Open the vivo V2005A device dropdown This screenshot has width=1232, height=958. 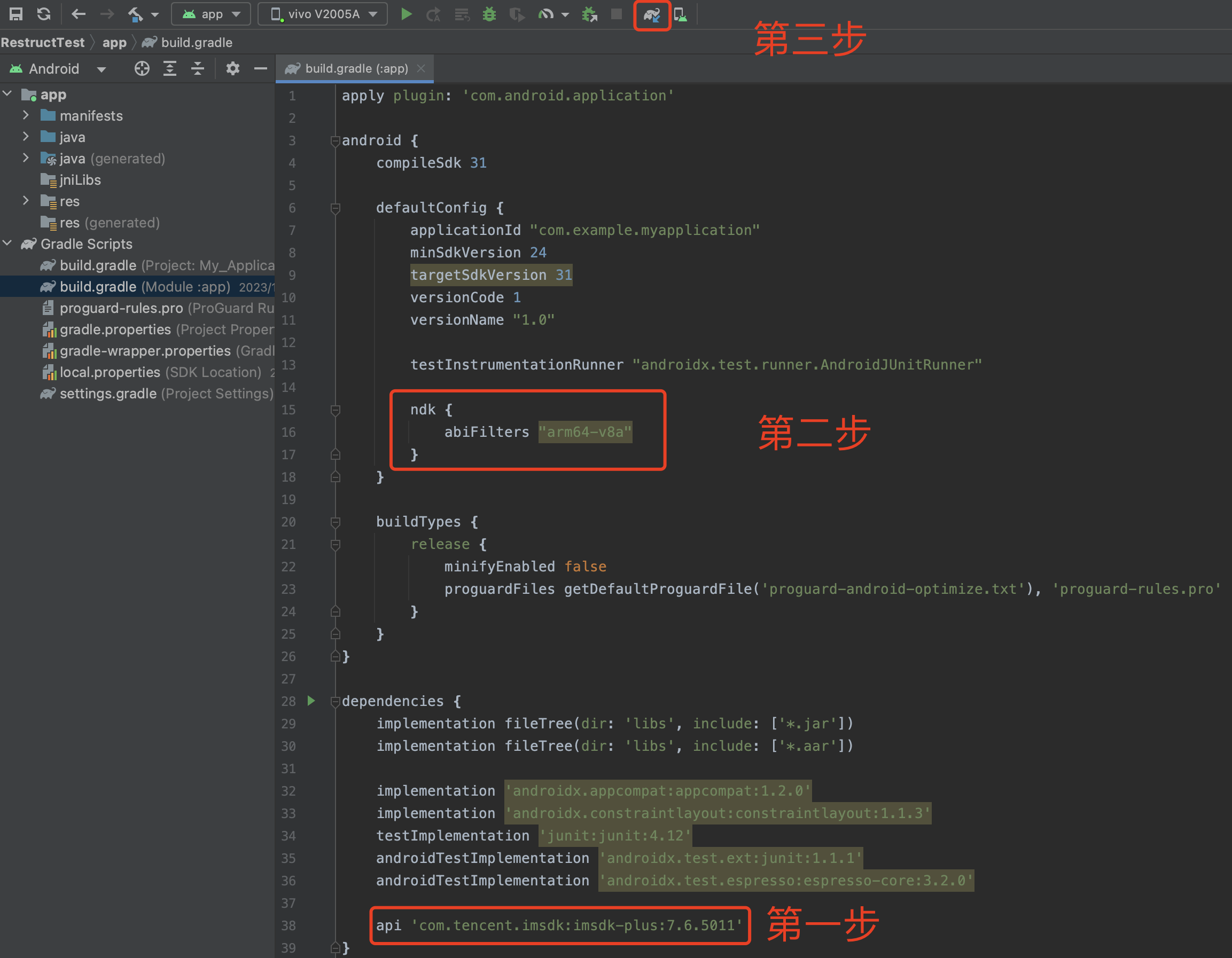[x=323, y=14]
